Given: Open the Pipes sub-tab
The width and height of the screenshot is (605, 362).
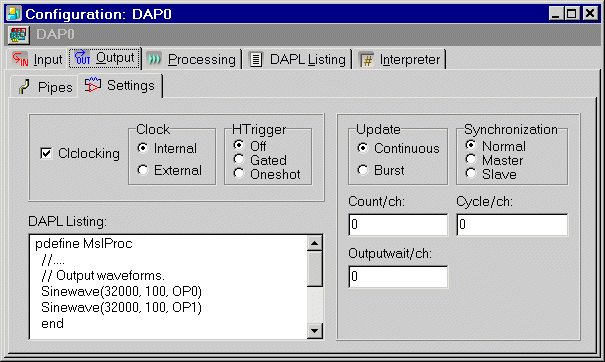Looking at the screenshot, I should coord(45,87).
